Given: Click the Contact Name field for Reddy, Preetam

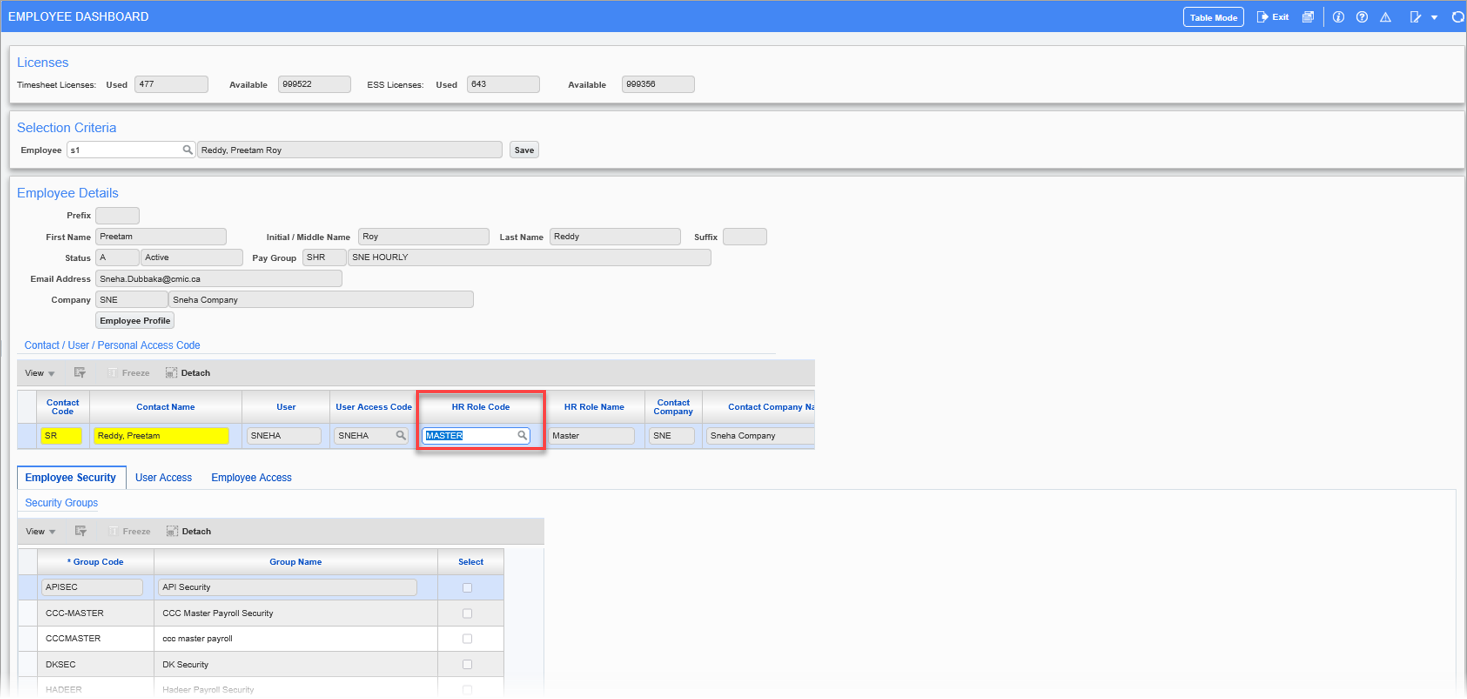Looking at the screenshot, I should click(161, 436).
